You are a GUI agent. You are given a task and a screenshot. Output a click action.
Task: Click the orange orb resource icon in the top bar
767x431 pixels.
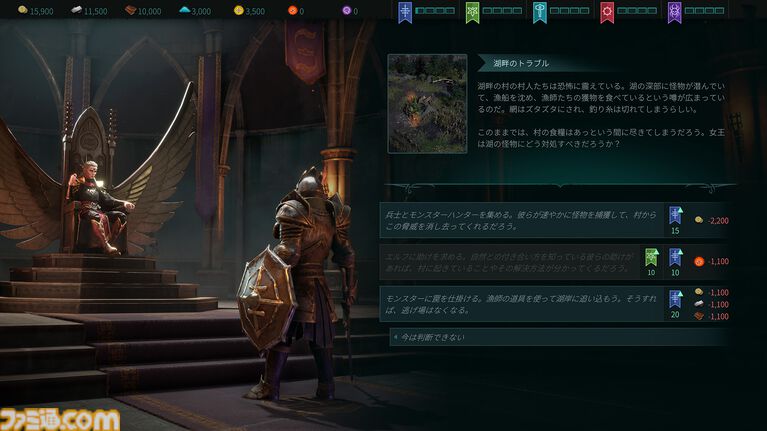(x=293, y=10)
